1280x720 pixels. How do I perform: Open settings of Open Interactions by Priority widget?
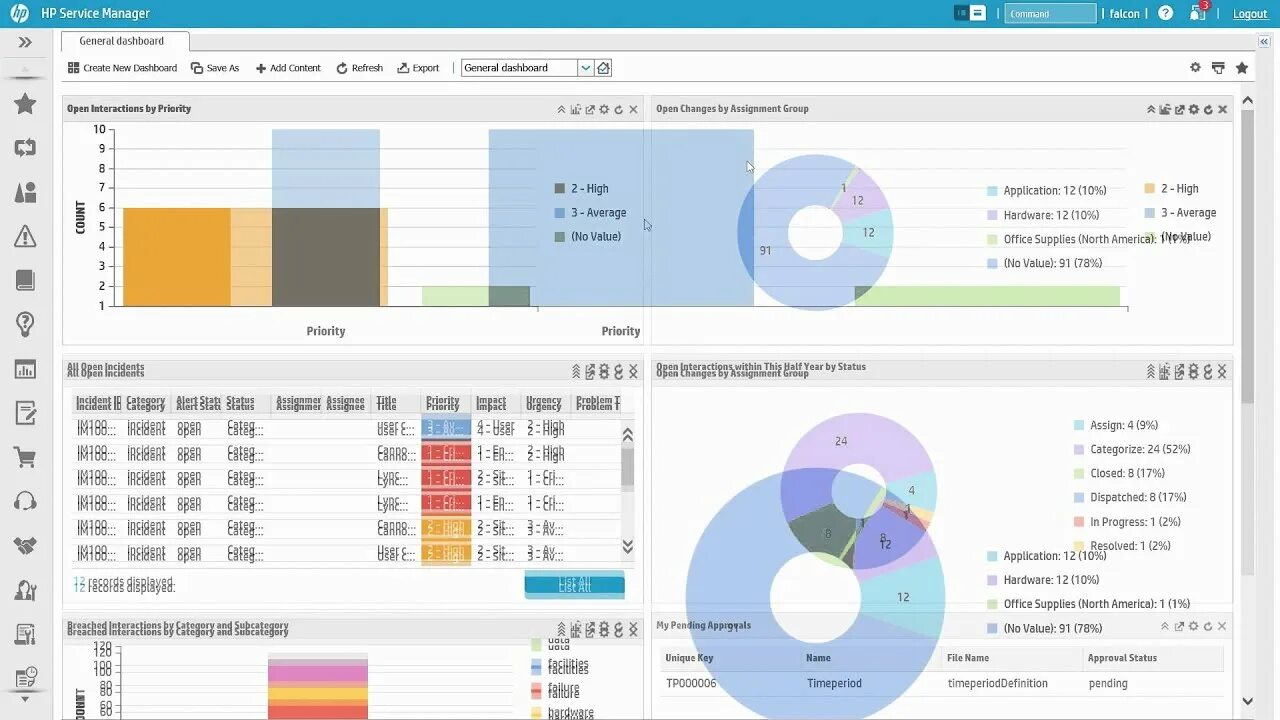pyautogui.click(x=604, y=109)
